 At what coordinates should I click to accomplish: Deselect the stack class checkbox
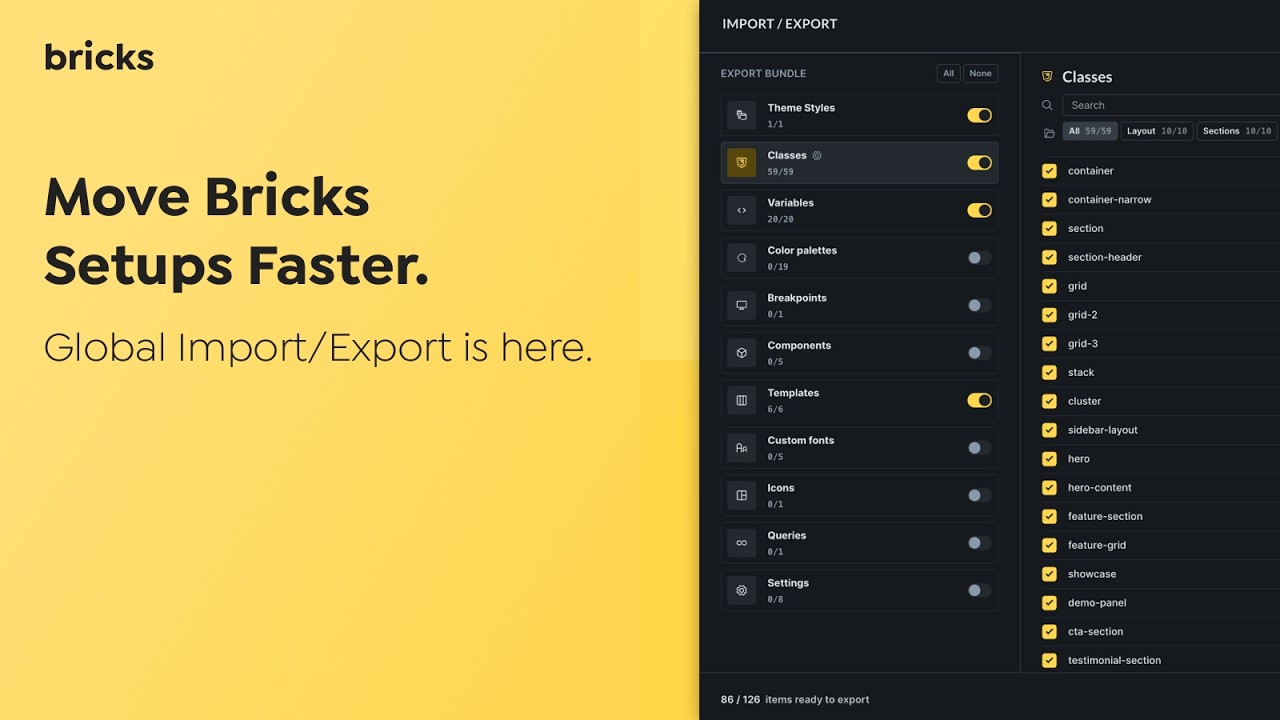pos(1049,372)
